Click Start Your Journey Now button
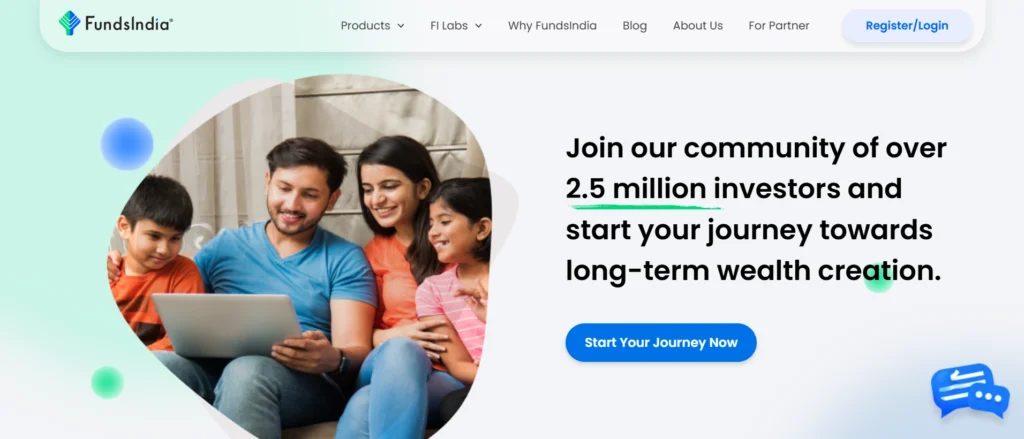This screenshot has height=439, width=1024. pyautogui.click(x=661, y=342)
